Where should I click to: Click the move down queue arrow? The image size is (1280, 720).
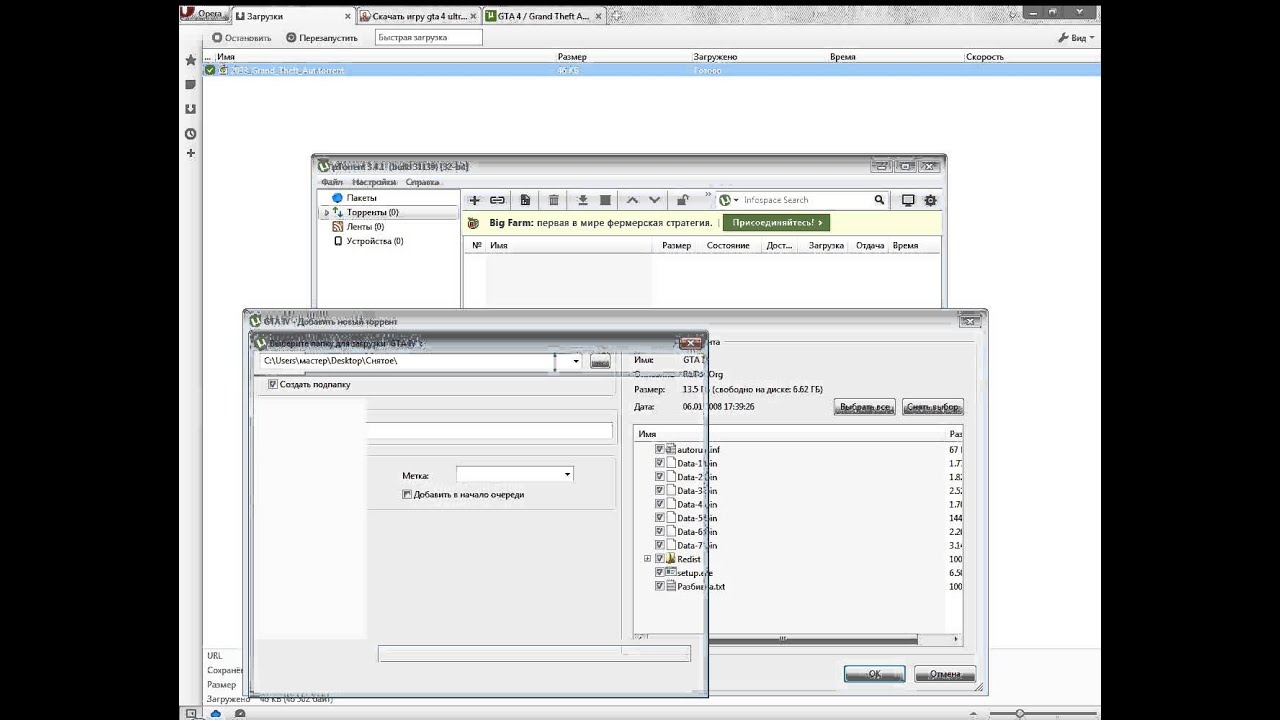click(x=654, y=200)
